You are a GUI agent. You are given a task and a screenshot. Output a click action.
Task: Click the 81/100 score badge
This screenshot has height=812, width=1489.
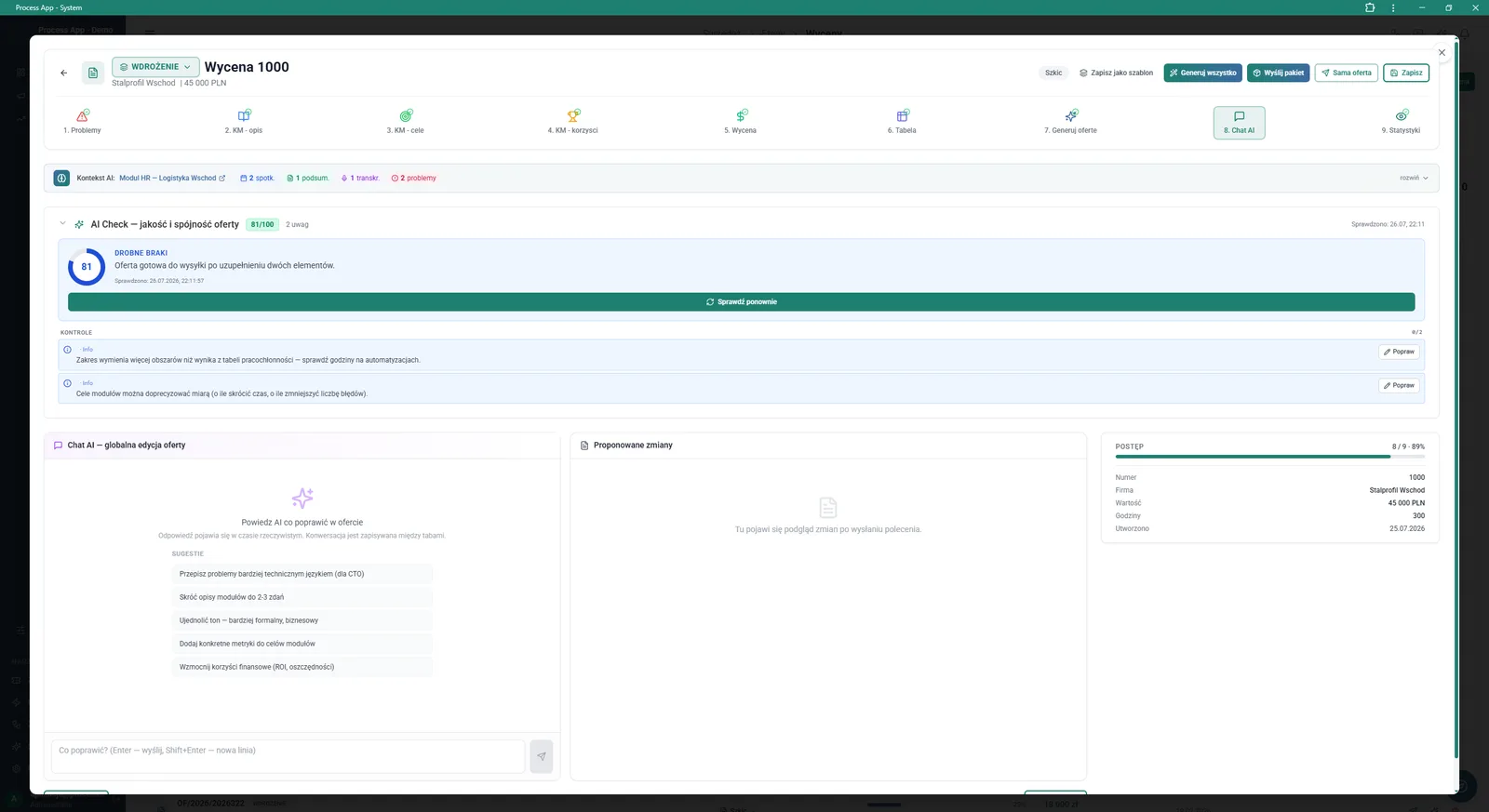262,224
